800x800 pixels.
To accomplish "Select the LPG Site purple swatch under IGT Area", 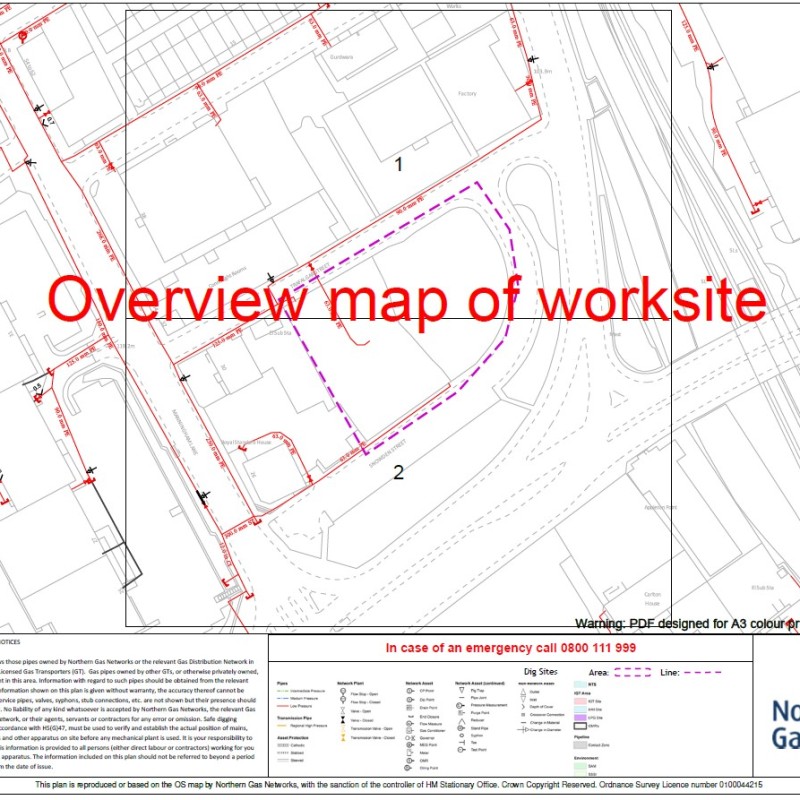I will pos(580,718).
